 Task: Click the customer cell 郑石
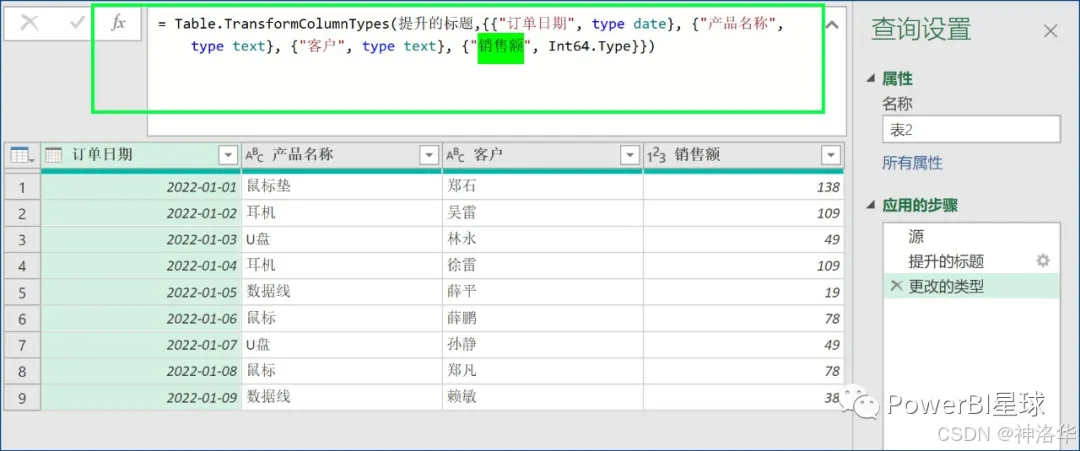tap(543, 187)
